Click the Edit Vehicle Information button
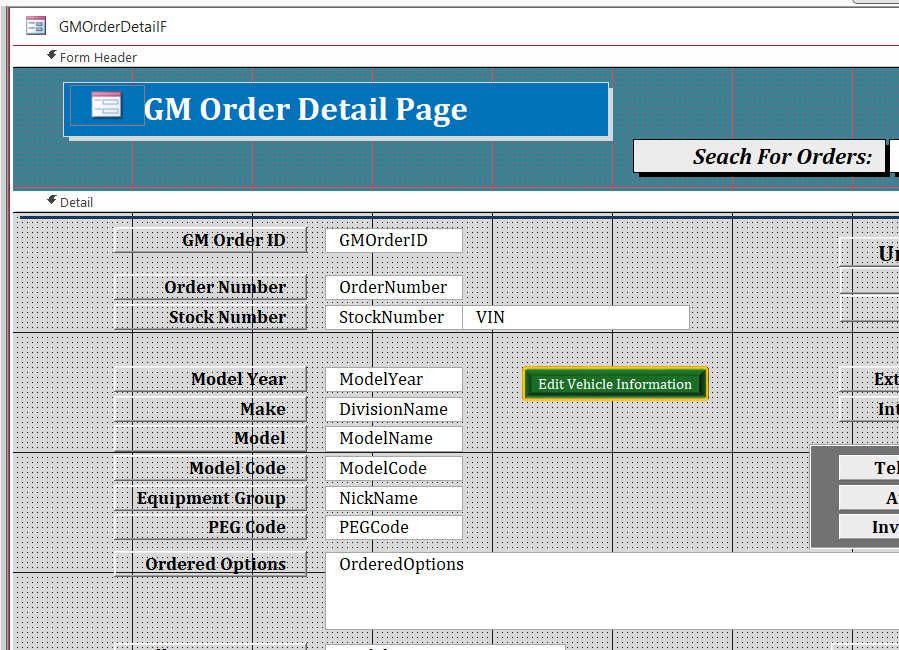 point(614,384)
